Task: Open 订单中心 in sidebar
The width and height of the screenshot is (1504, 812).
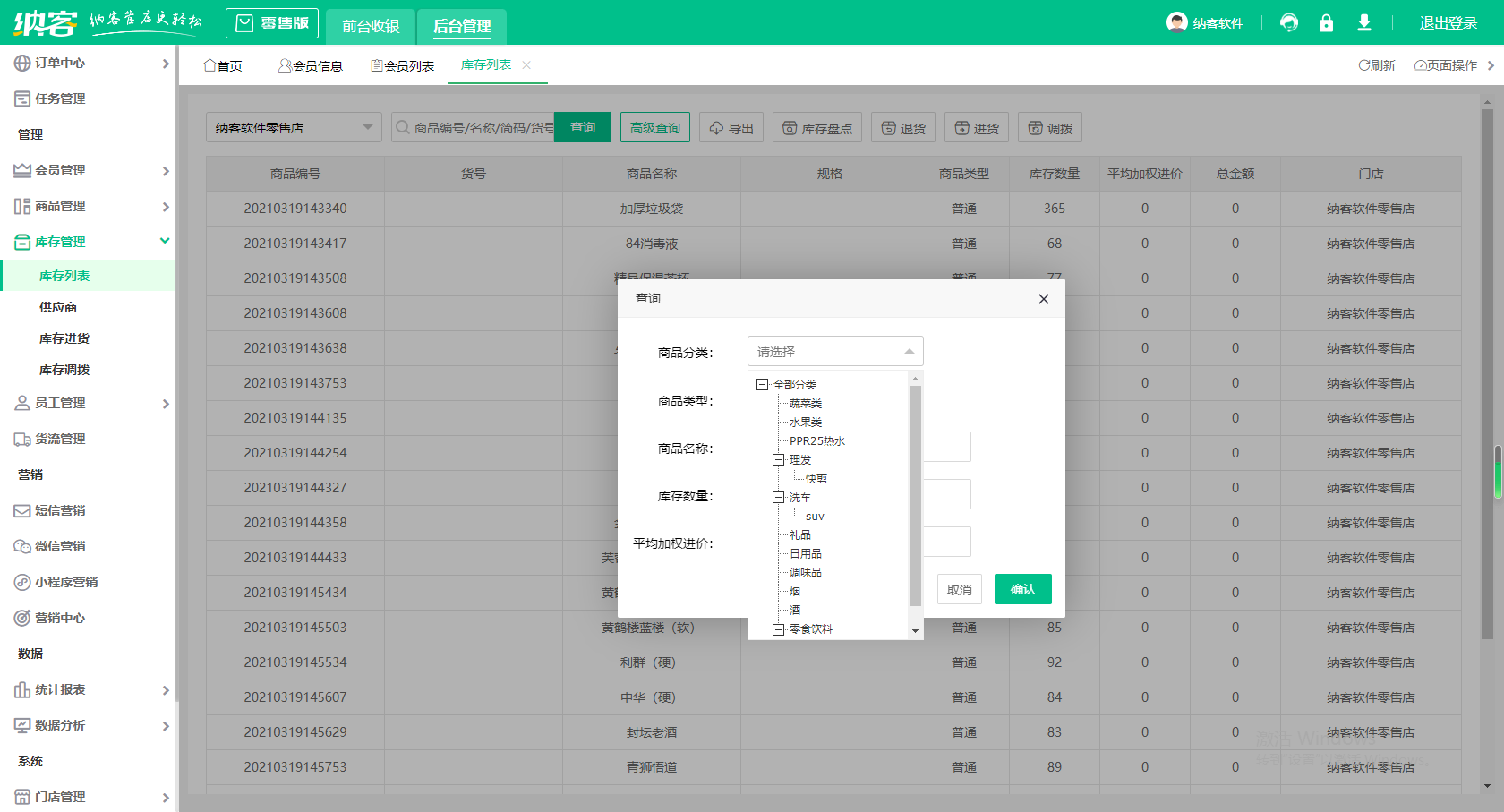Action: (60, 63)
